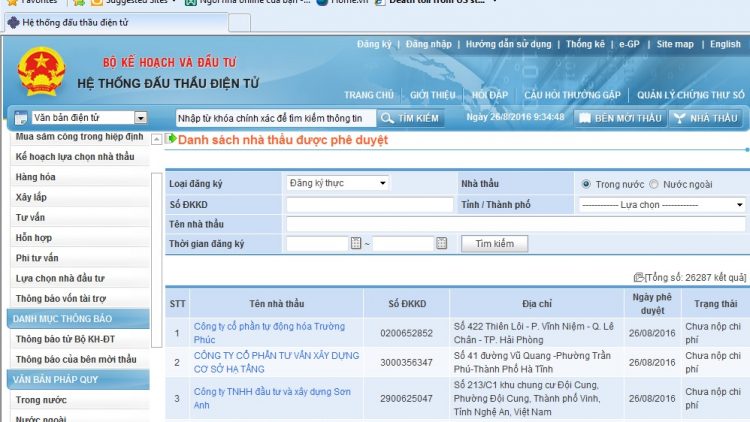The height and width of the screenshot is (422, 750).
Task: Open the Loại đăng ký dropdown
Action: 337,183
